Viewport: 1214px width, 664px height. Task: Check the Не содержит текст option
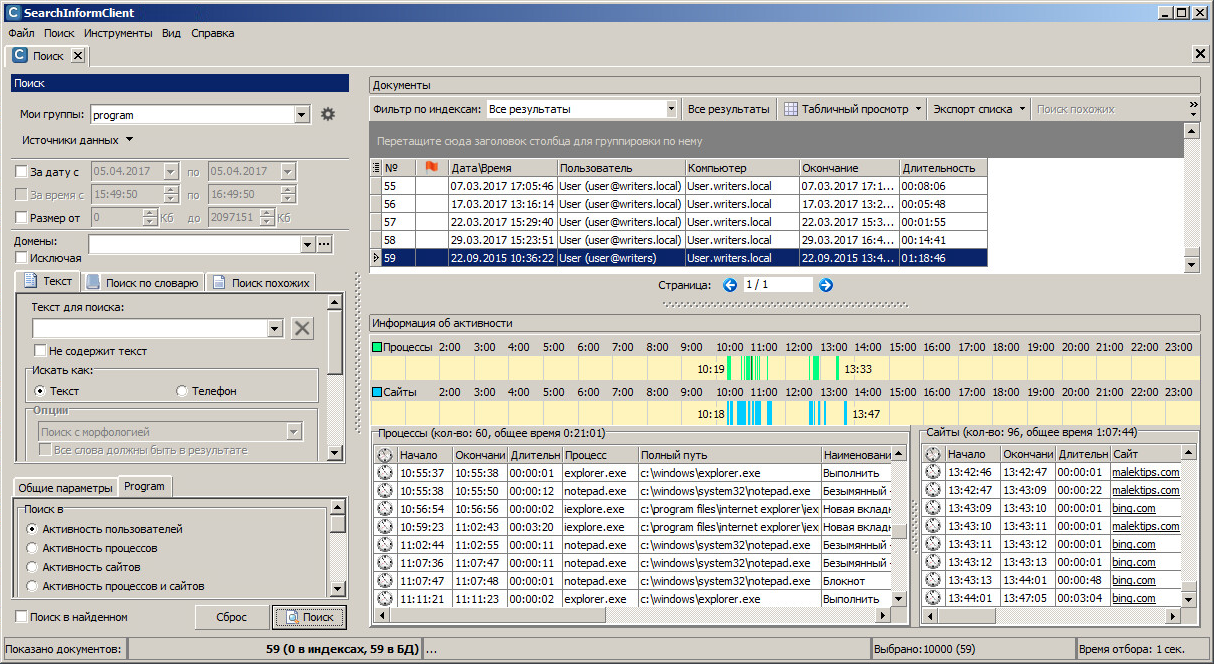point(41,351)
